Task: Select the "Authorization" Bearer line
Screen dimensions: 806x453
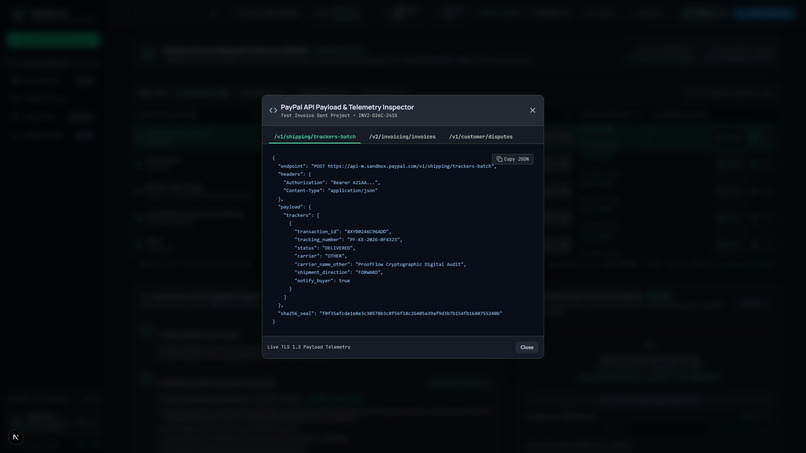Action: tap(332, 183)
